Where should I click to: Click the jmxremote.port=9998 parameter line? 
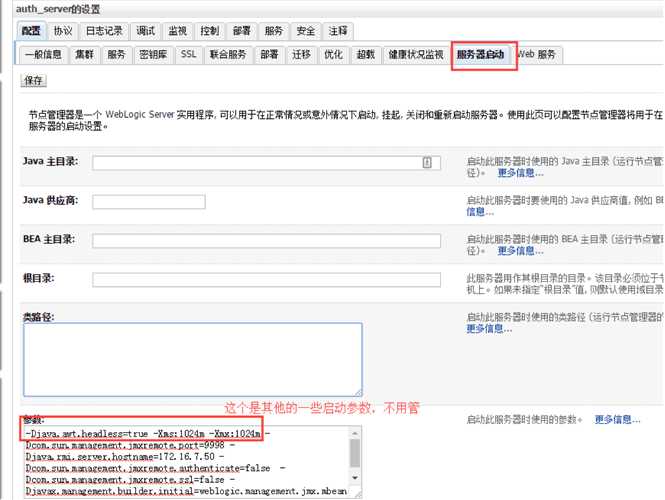129,445
